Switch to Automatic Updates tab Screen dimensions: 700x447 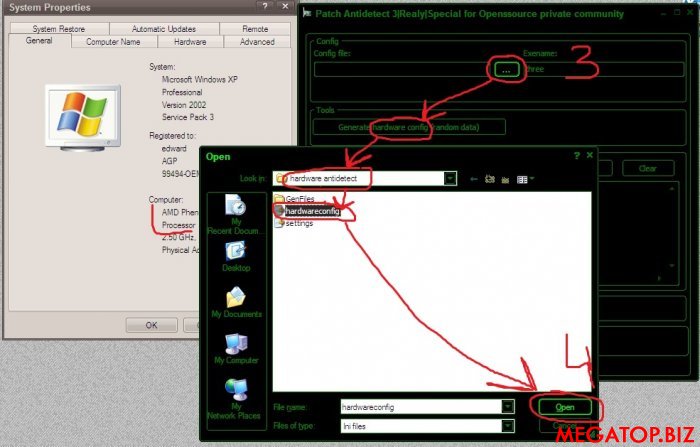coord(164,29)
